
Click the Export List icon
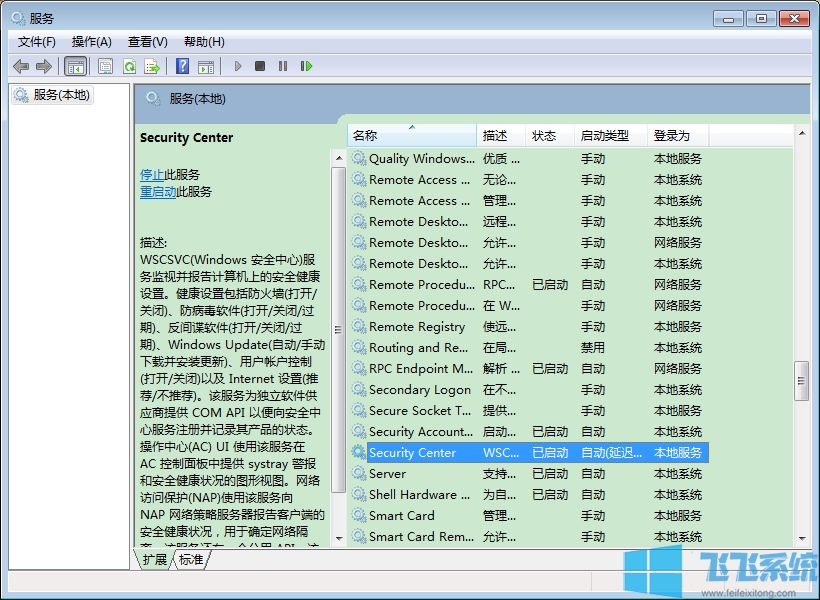tap(153, 65)
